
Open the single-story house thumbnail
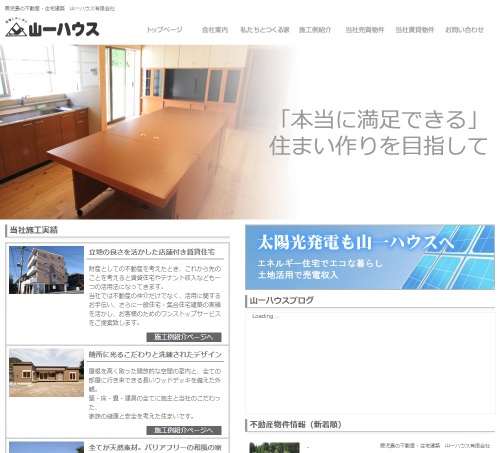point(46,373)
